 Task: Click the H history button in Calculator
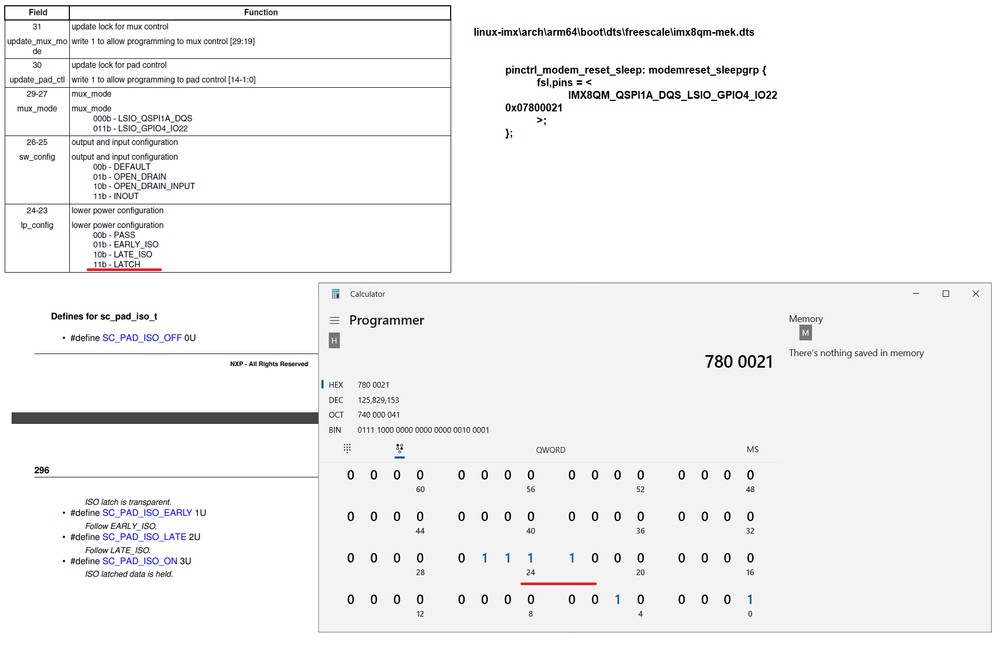coord(334,341)
